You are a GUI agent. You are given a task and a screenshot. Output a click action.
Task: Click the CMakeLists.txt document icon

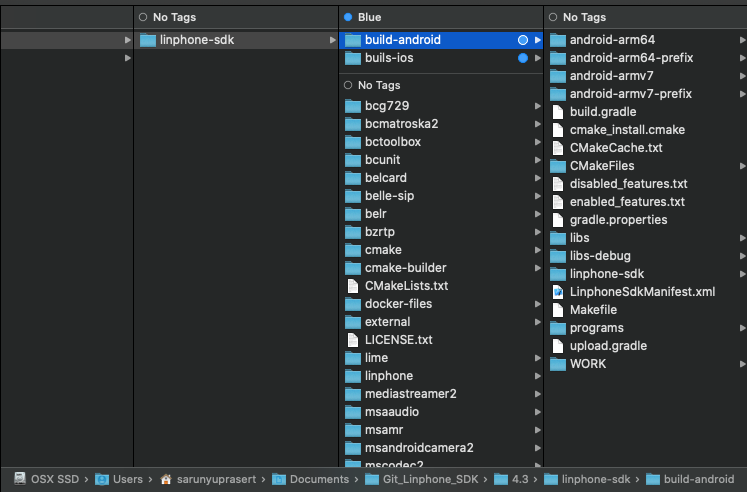(353, 286)
